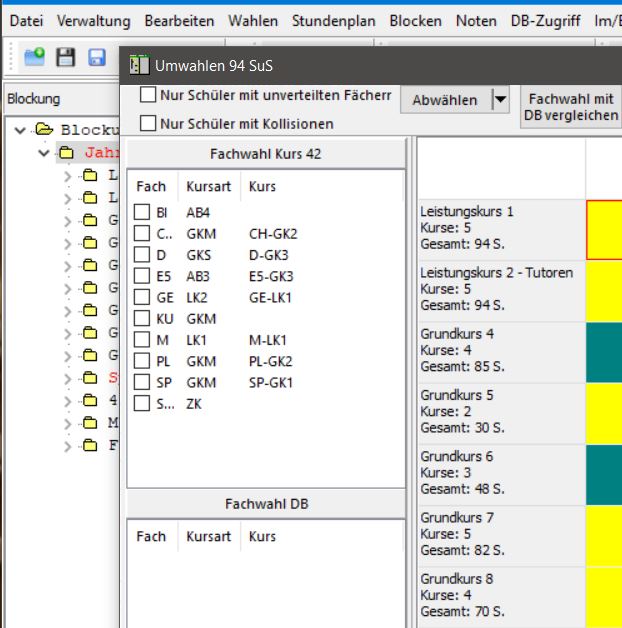Select the Grundkurs 8 row header
This screenshot has height=628, width=622.
point(502,596)
